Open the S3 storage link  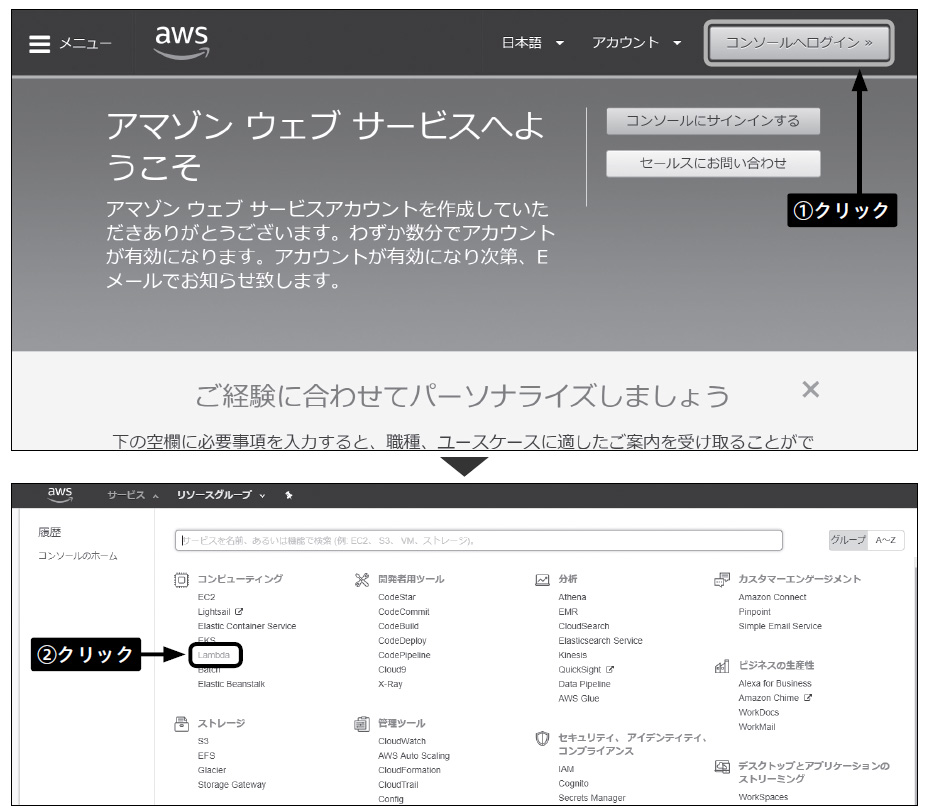pyautogui.click(x=203, y=741)
